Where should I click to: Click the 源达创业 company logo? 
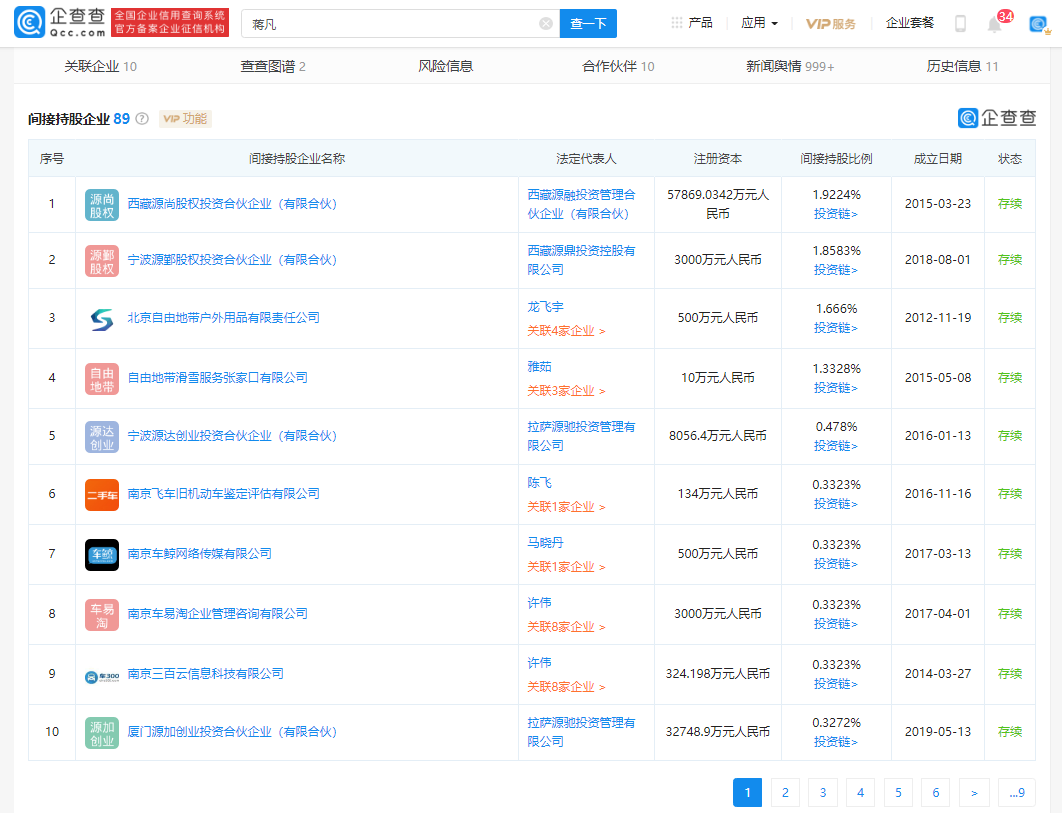(x=102, y=437)
